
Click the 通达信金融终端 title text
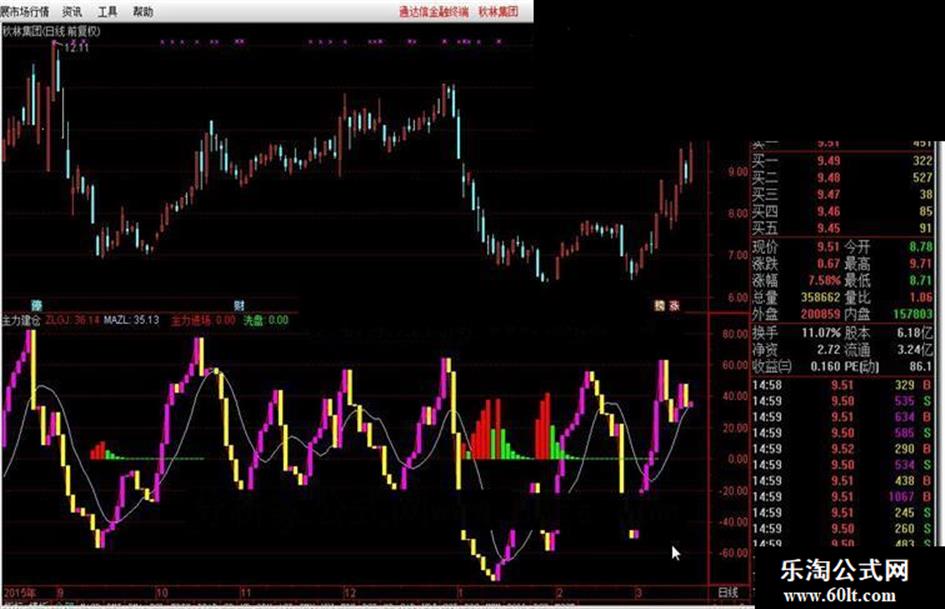pos(433,11)
